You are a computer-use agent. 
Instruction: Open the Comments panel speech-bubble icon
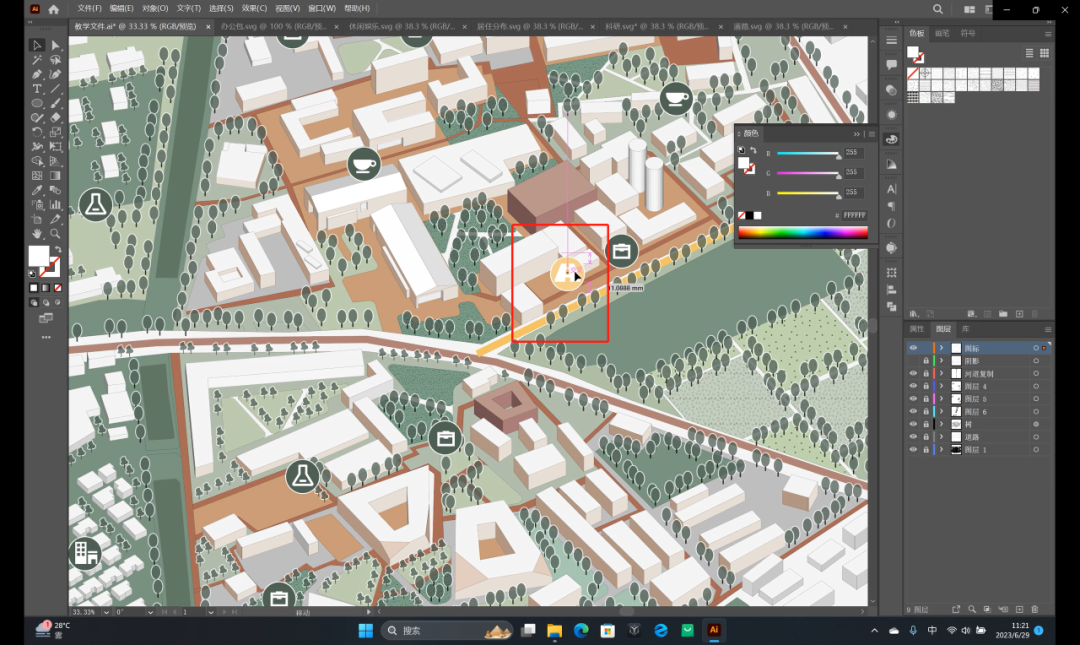pyautogui.click(x=891, y=65)
